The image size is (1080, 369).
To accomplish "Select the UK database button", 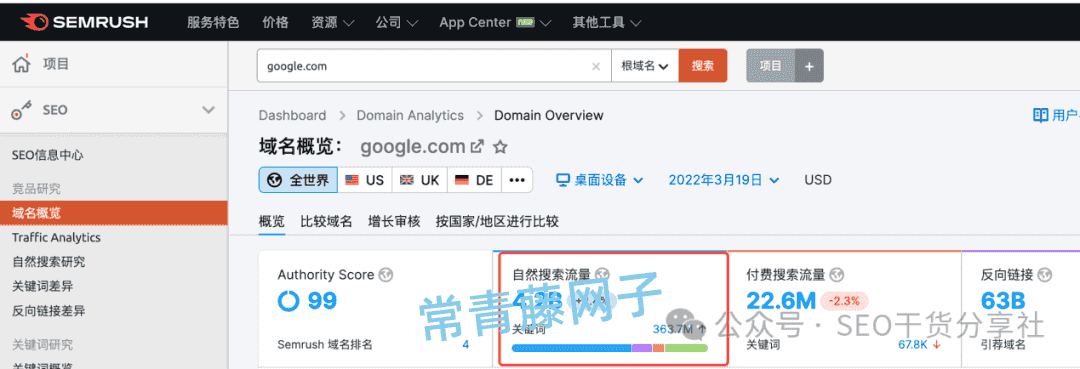I will pyautogui.click(x=419, y=180).
